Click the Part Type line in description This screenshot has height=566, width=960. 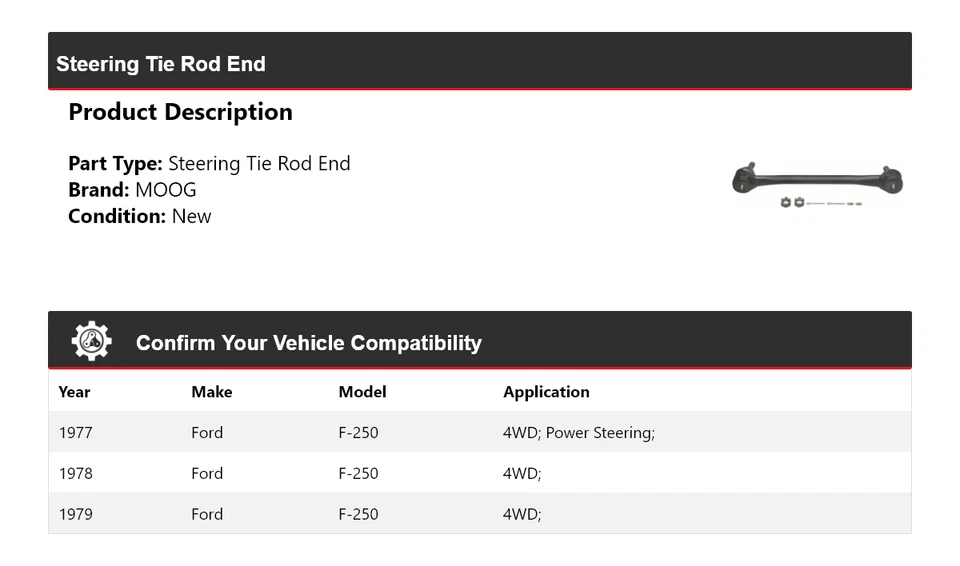(209, 164)
